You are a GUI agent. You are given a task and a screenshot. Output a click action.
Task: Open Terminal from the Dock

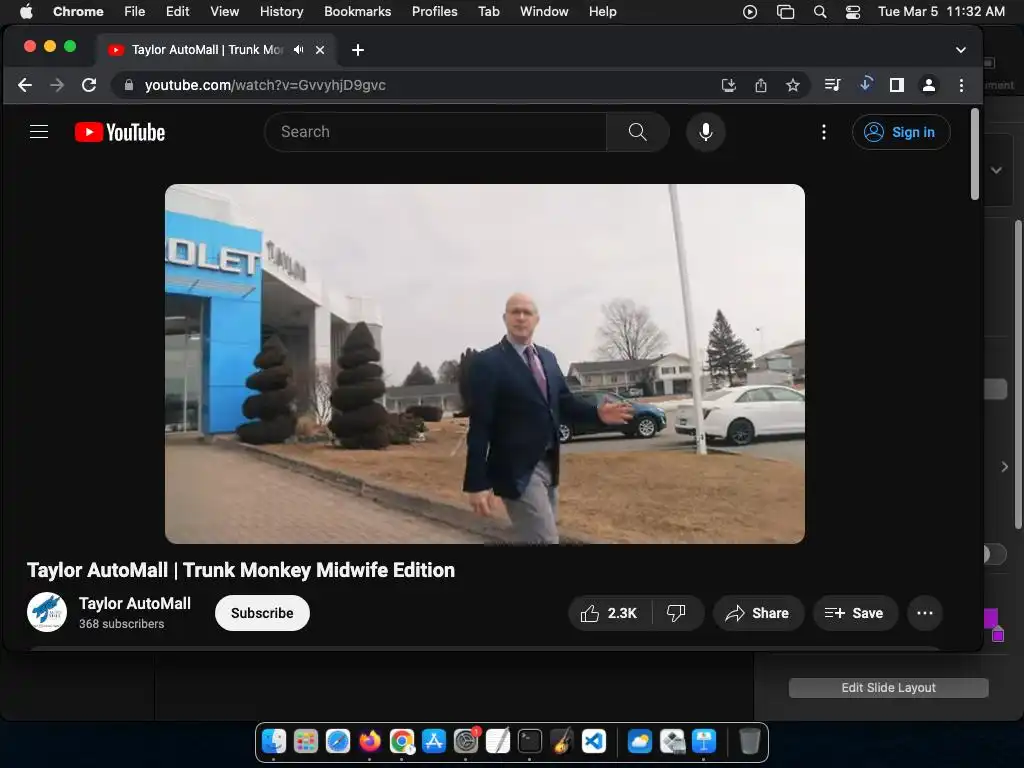(x=530, y=742)
